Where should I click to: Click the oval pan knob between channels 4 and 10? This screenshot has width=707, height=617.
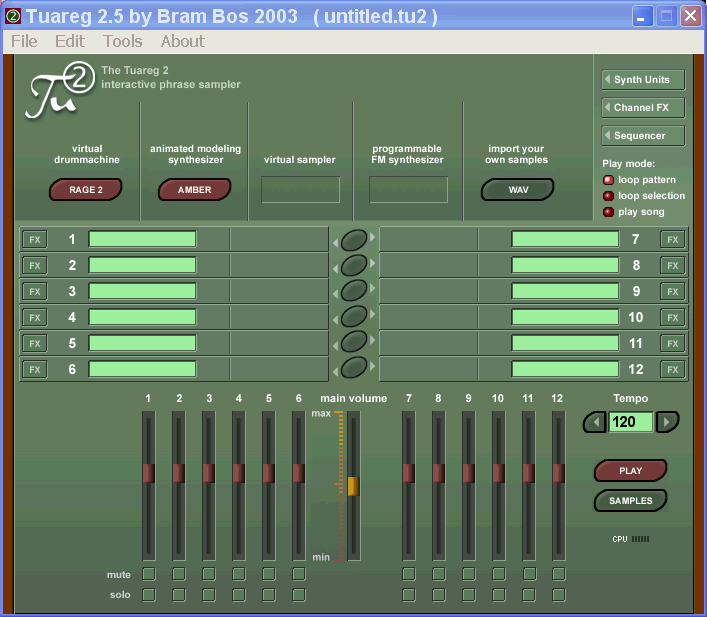[354, 316]
